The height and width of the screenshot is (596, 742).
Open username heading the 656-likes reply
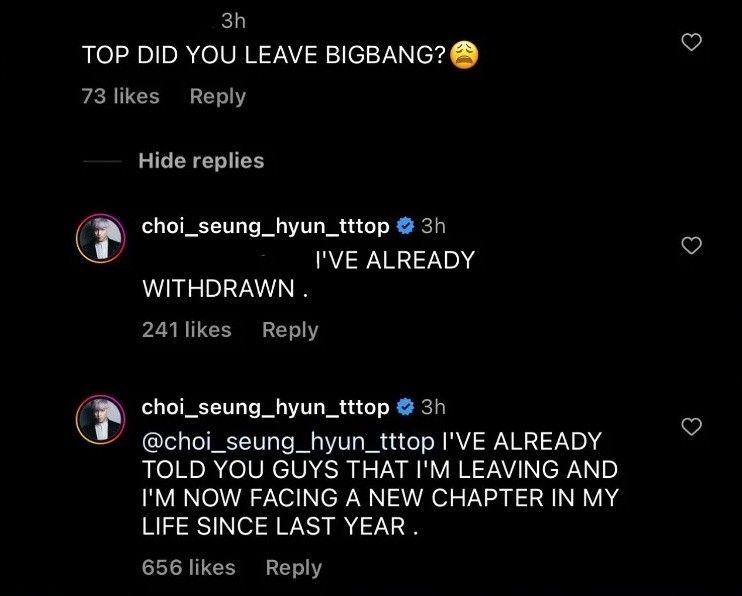click(x=265, y=407)
